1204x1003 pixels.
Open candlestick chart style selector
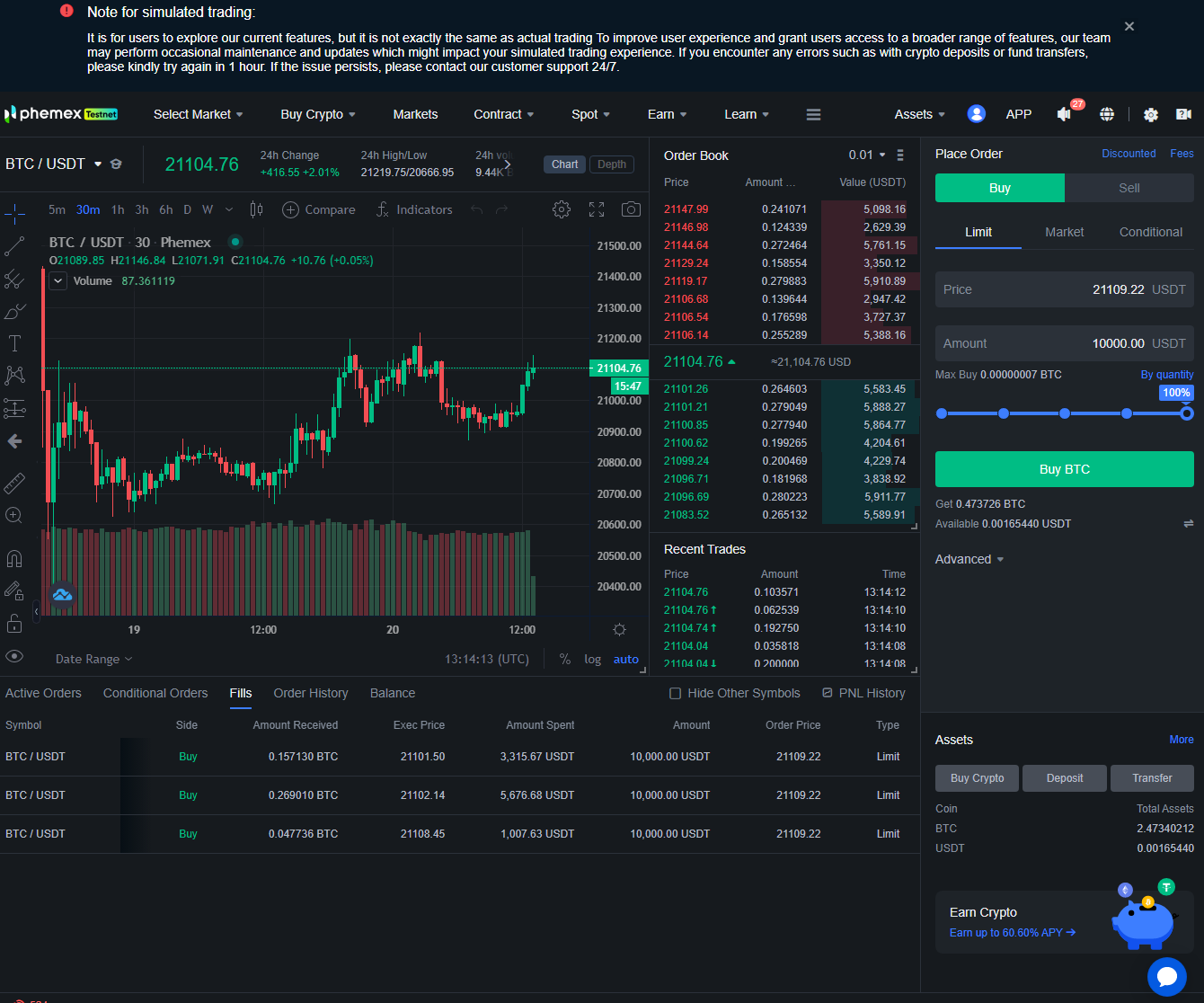coord(256,209)
